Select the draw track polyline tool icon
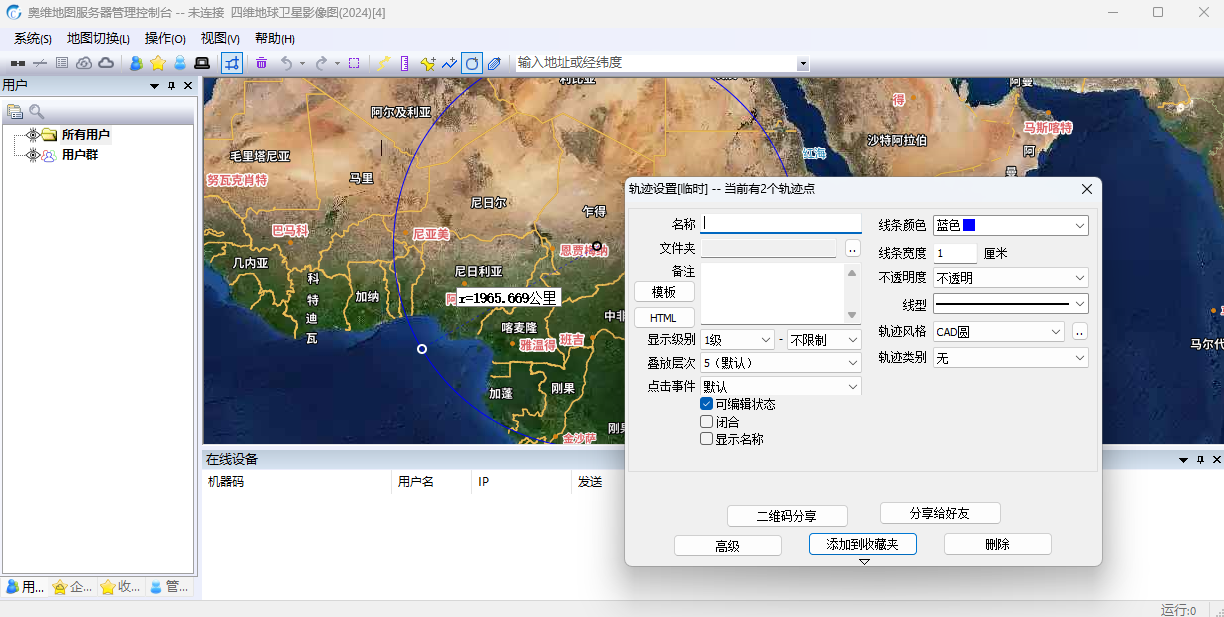The height and width of the screenshot is (617, 1224). tap(449, 63)
